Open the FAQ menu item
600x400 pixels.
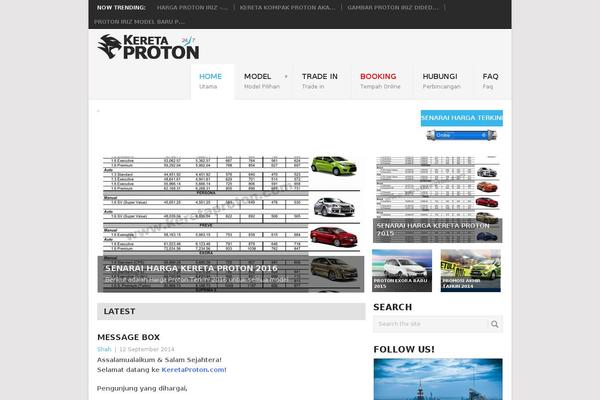(x=490, y=81)
